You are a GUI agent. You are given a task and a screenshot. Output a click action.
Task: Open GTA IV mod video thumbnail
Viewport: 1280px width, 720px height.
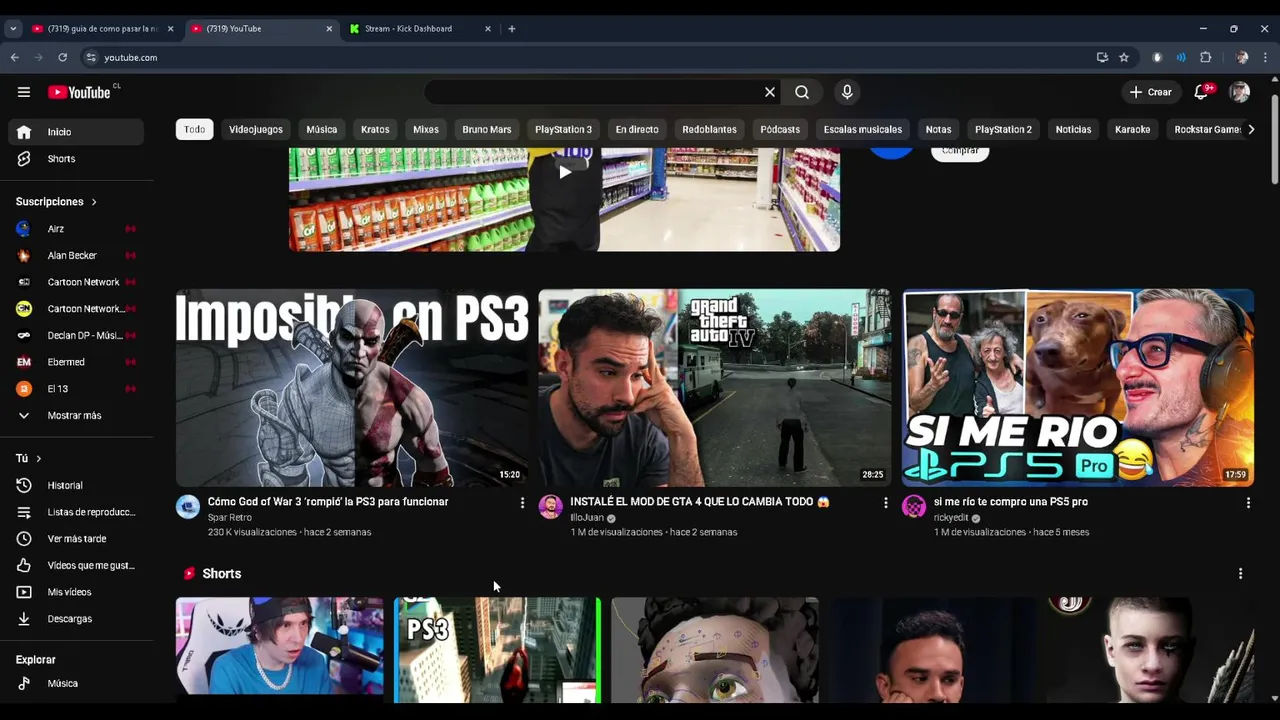click(x=714, y=388)
